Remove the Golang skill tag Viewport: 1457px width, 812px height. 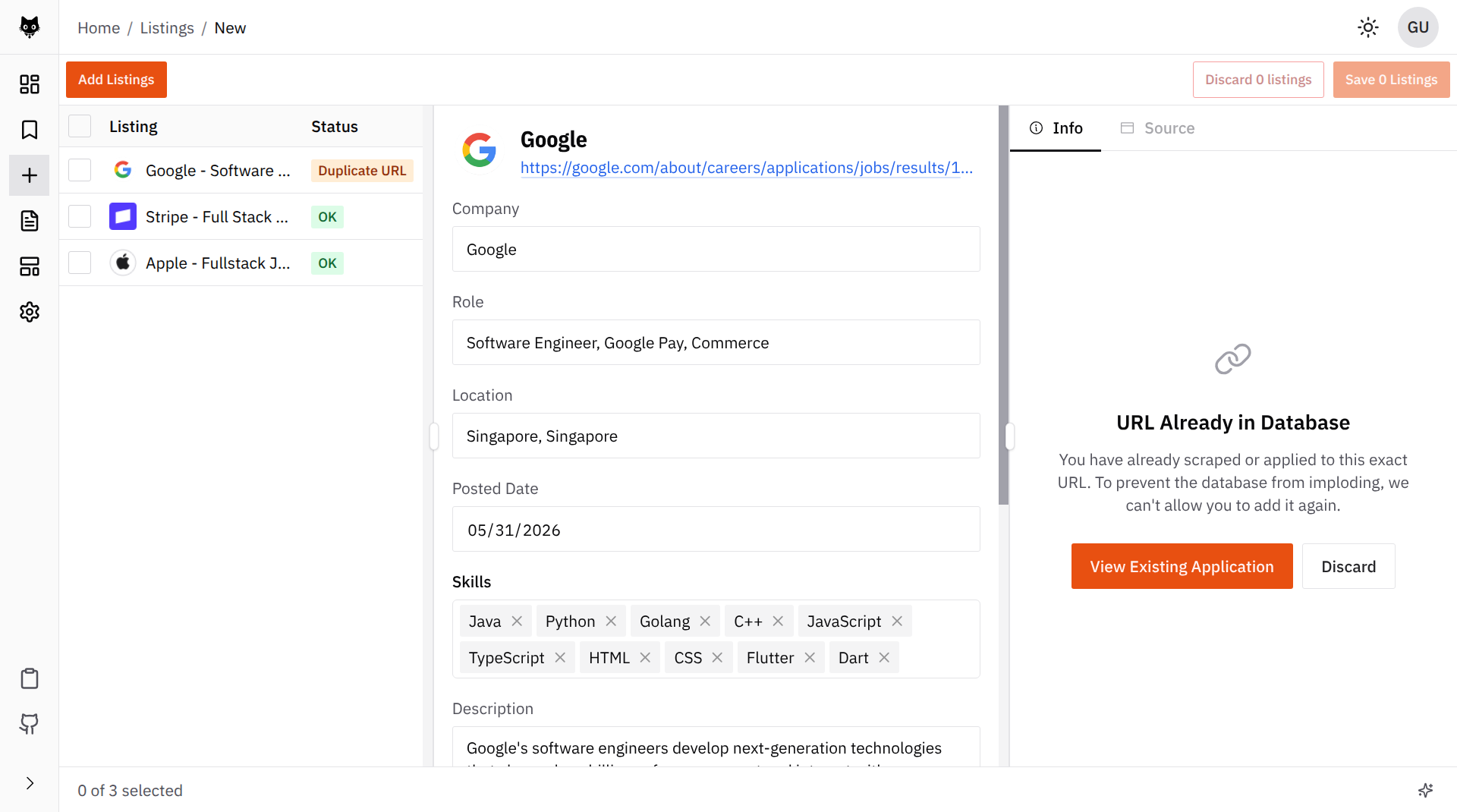tap(705, 621)
